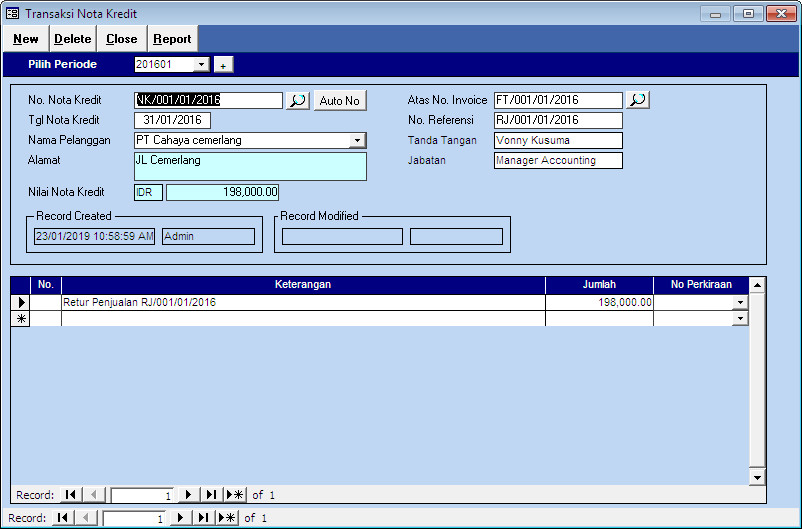Viewport: 802px width, 529px height.
Task: Click the second empty Record Modified field
Action: 456,236
